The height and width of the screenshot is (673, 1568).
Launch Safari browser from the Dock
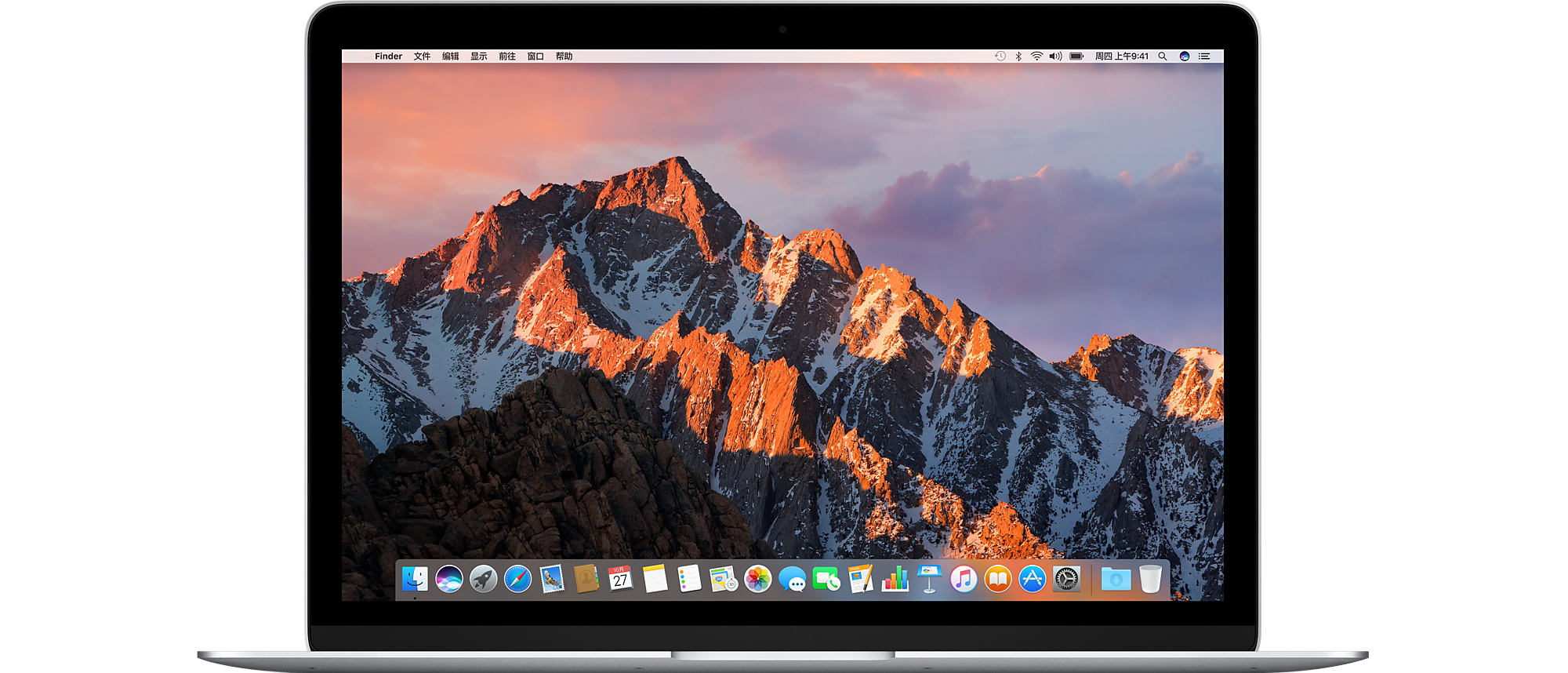point(517,579)
